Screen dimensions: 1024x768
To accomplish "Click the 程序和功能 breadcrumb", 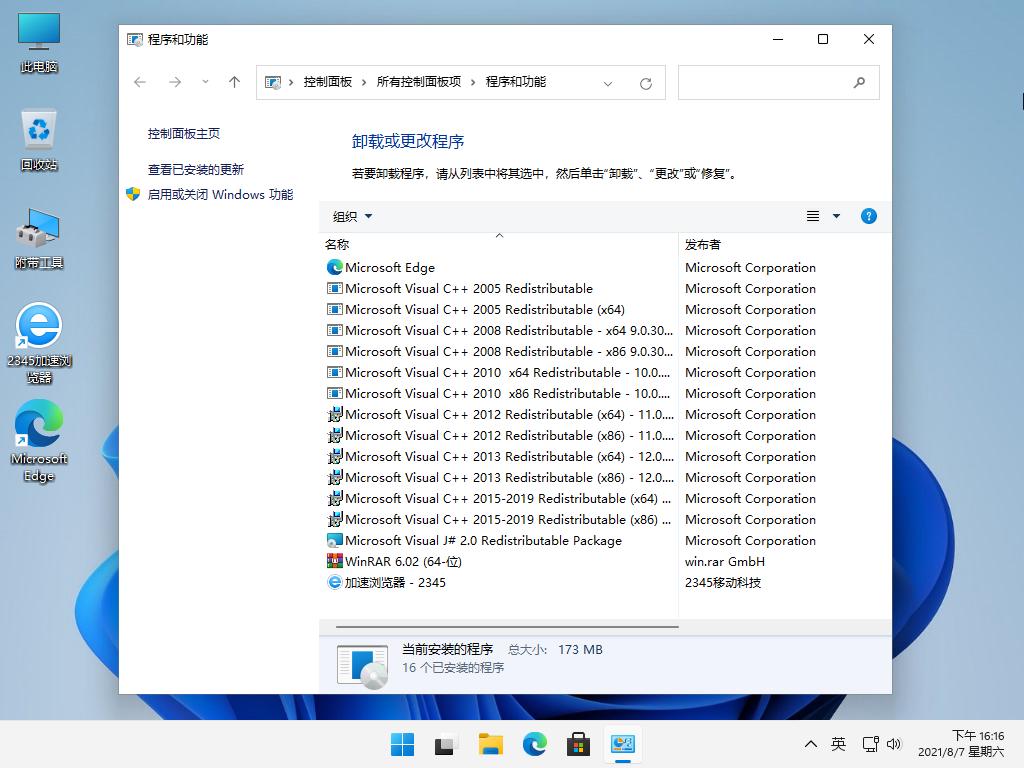I will tap(516, 82).
